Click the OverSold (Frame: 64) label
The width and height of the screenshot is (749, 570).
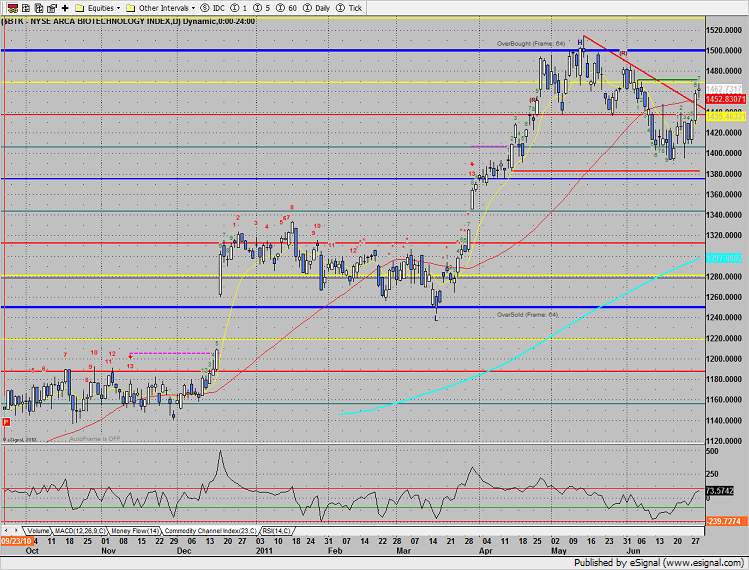tap(527, 315)
